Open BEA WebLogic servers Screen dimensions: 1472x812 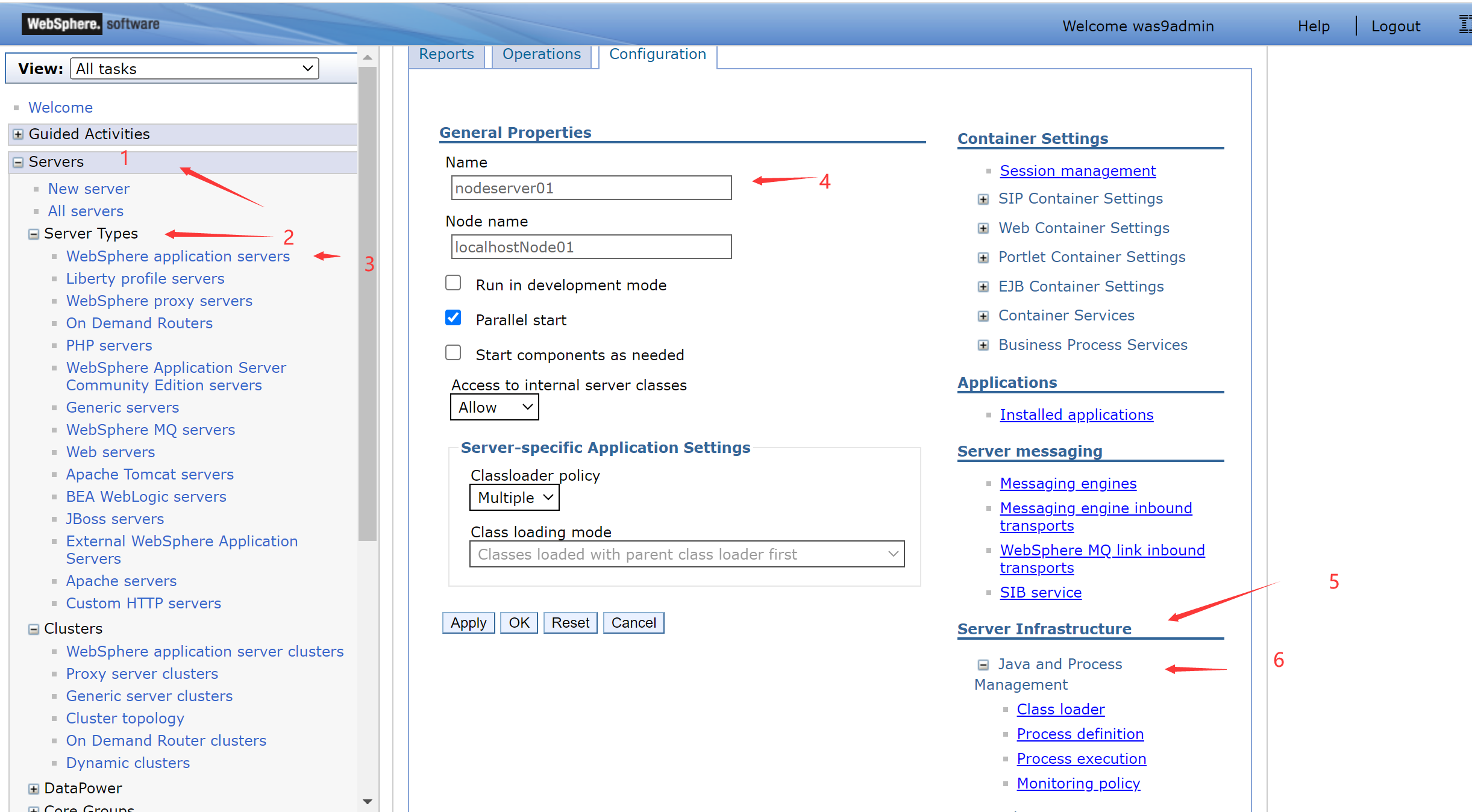tap(146, 497)
